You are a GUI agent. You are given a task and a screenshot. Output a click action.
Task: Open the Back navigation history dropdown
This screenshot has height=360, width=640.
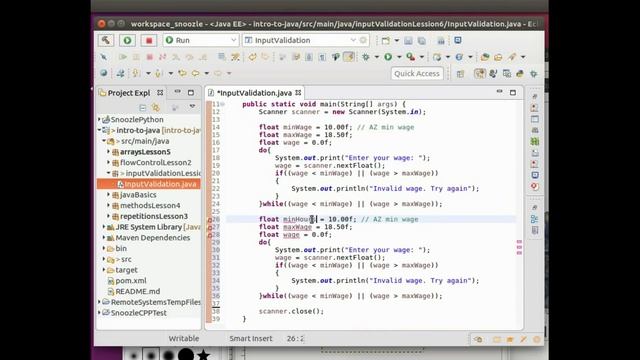[x=207, y=73]
